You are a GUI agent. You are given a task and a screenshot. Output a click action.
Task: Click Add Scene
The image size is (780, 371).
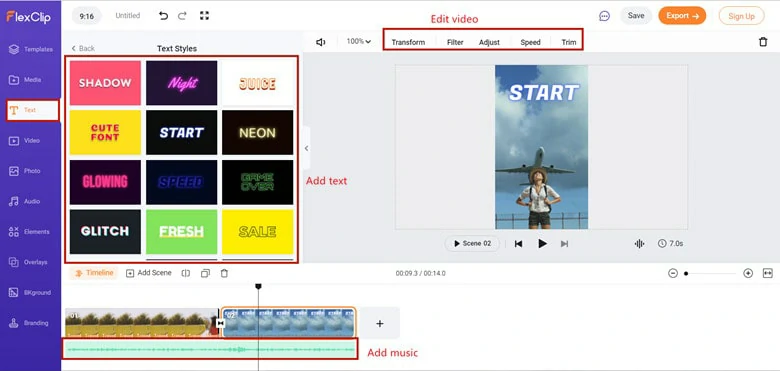tap(149, 273)
